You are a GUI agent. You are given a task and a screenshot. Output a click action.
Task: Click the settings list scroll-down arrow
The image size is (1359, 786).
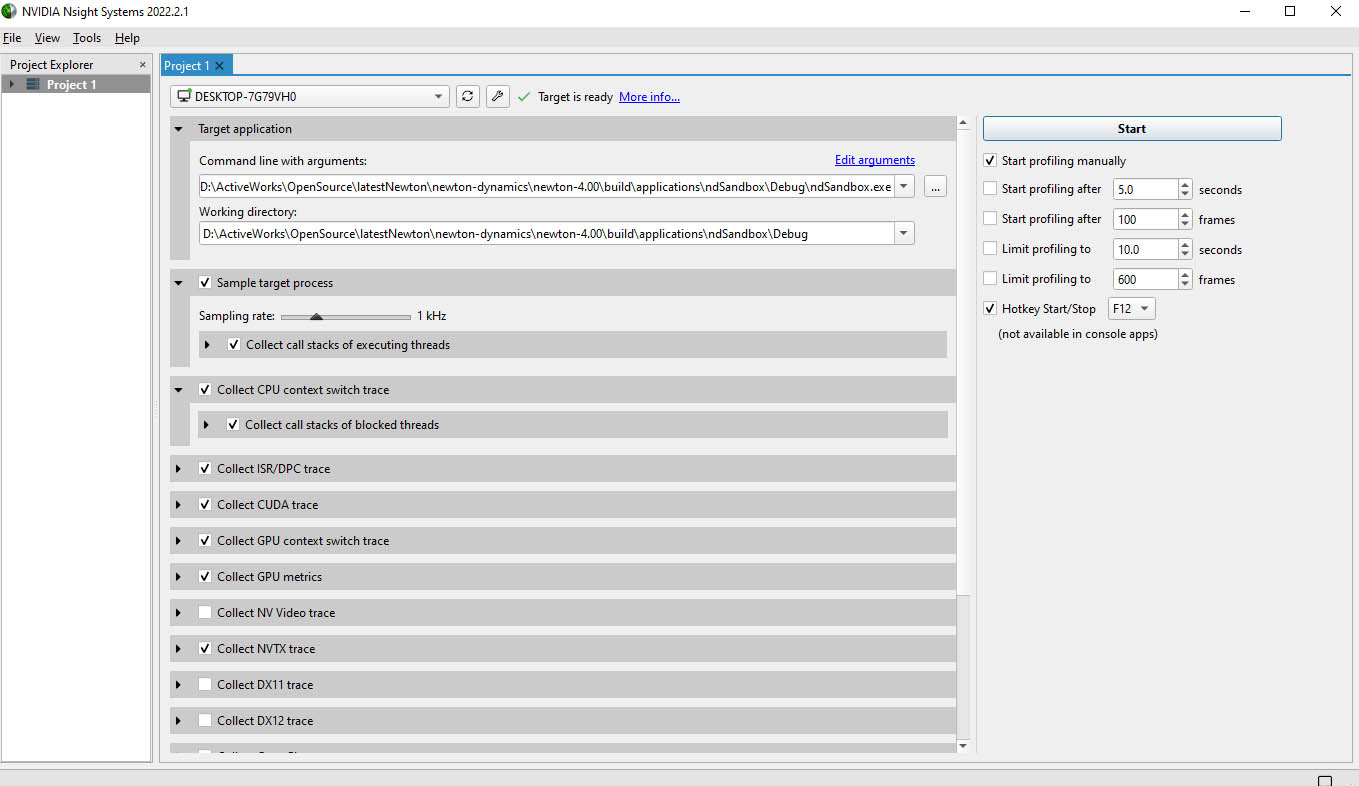pos(964,745)
